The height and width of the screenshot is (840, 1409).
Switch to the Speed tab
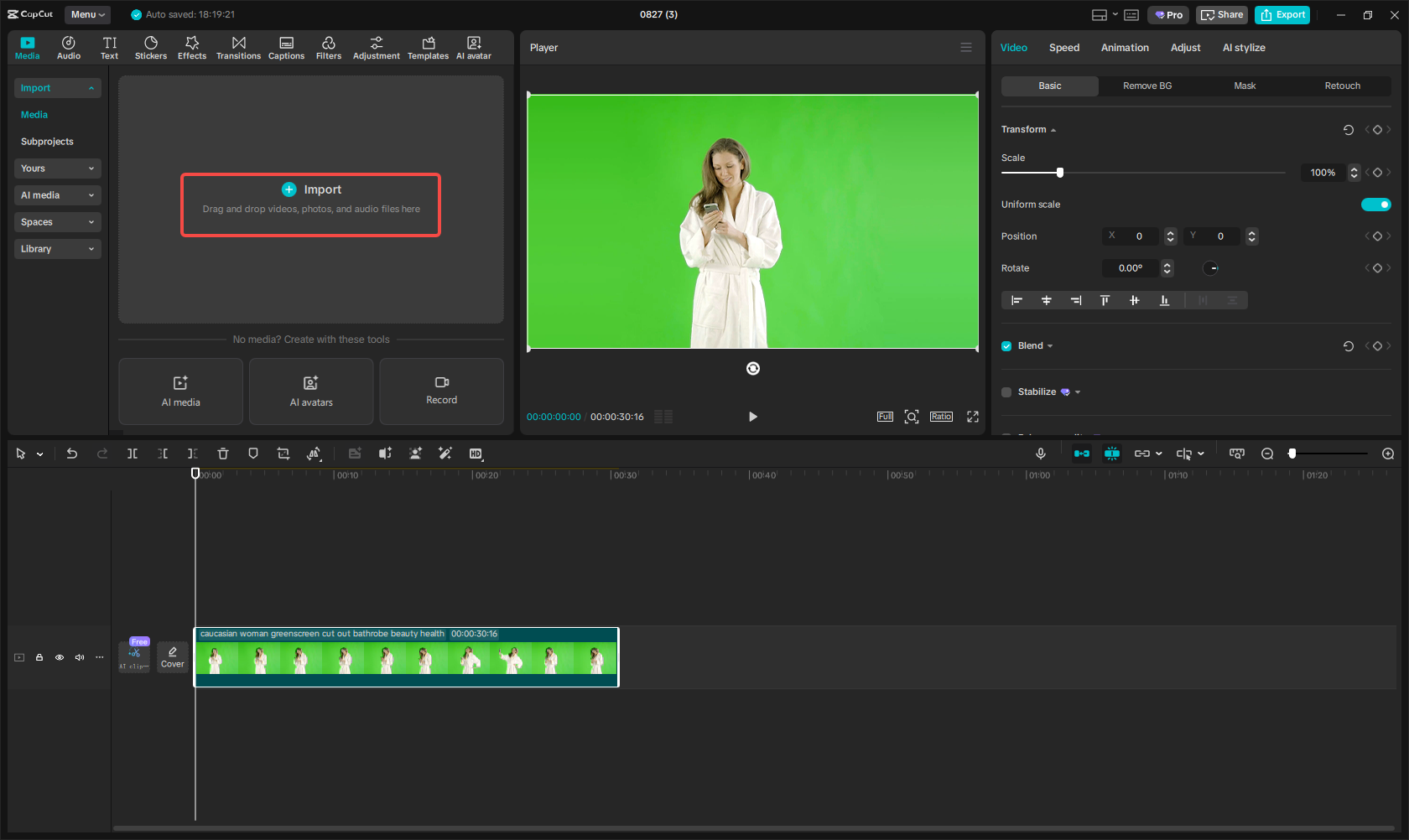coord(1063,48)
